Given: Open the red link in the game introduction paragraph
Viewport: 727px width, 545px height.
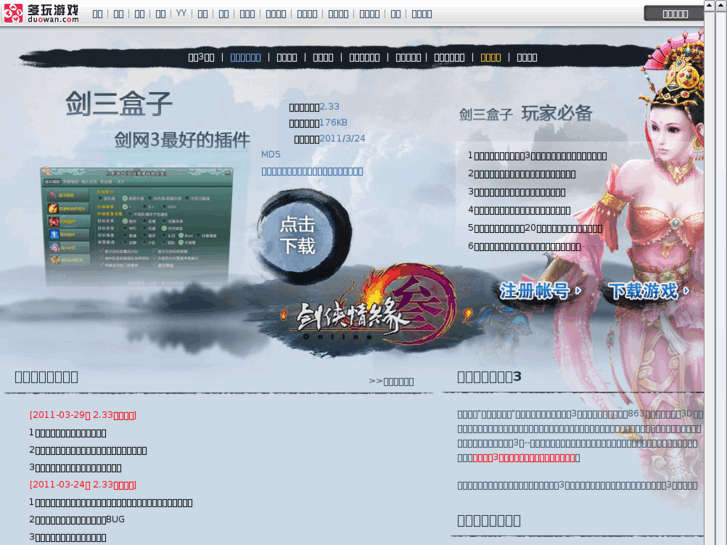Looking at the screenshot, I should click(524, 458).
